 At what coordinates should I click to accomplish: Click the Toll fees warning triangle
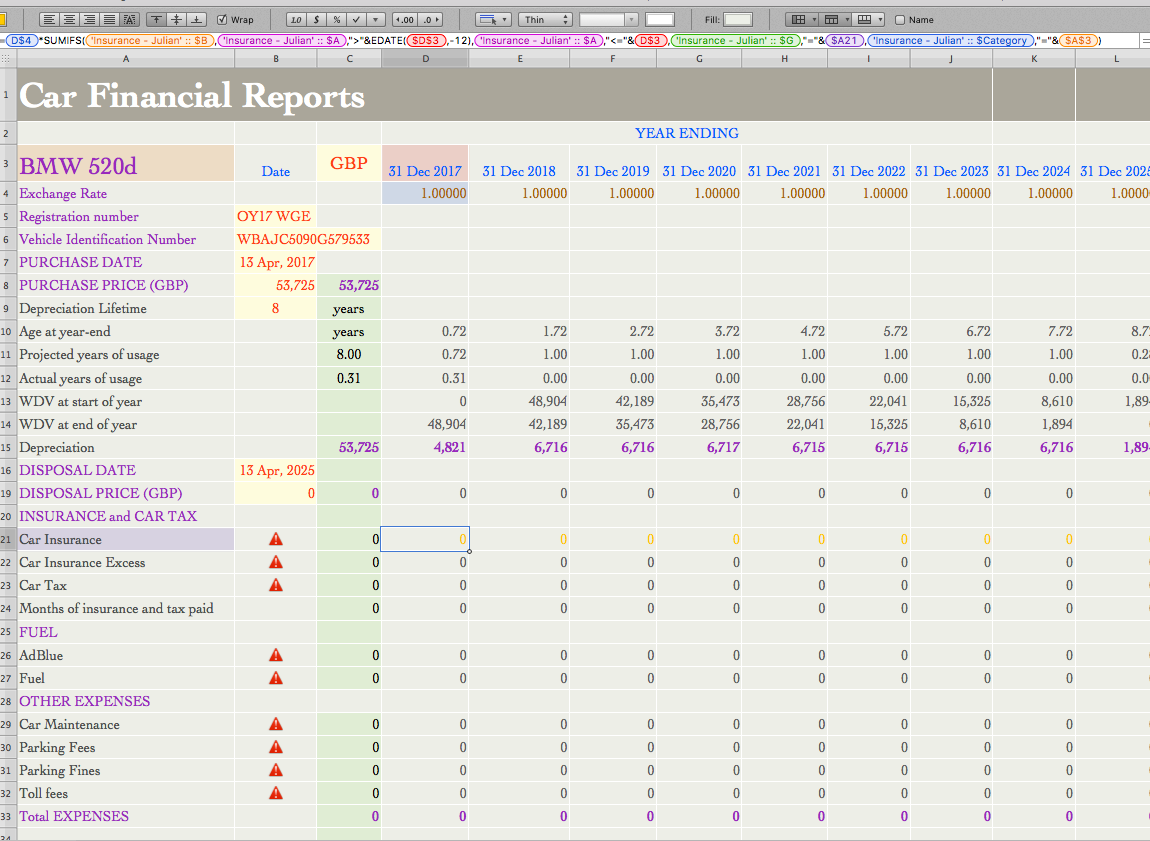[276, 793]
